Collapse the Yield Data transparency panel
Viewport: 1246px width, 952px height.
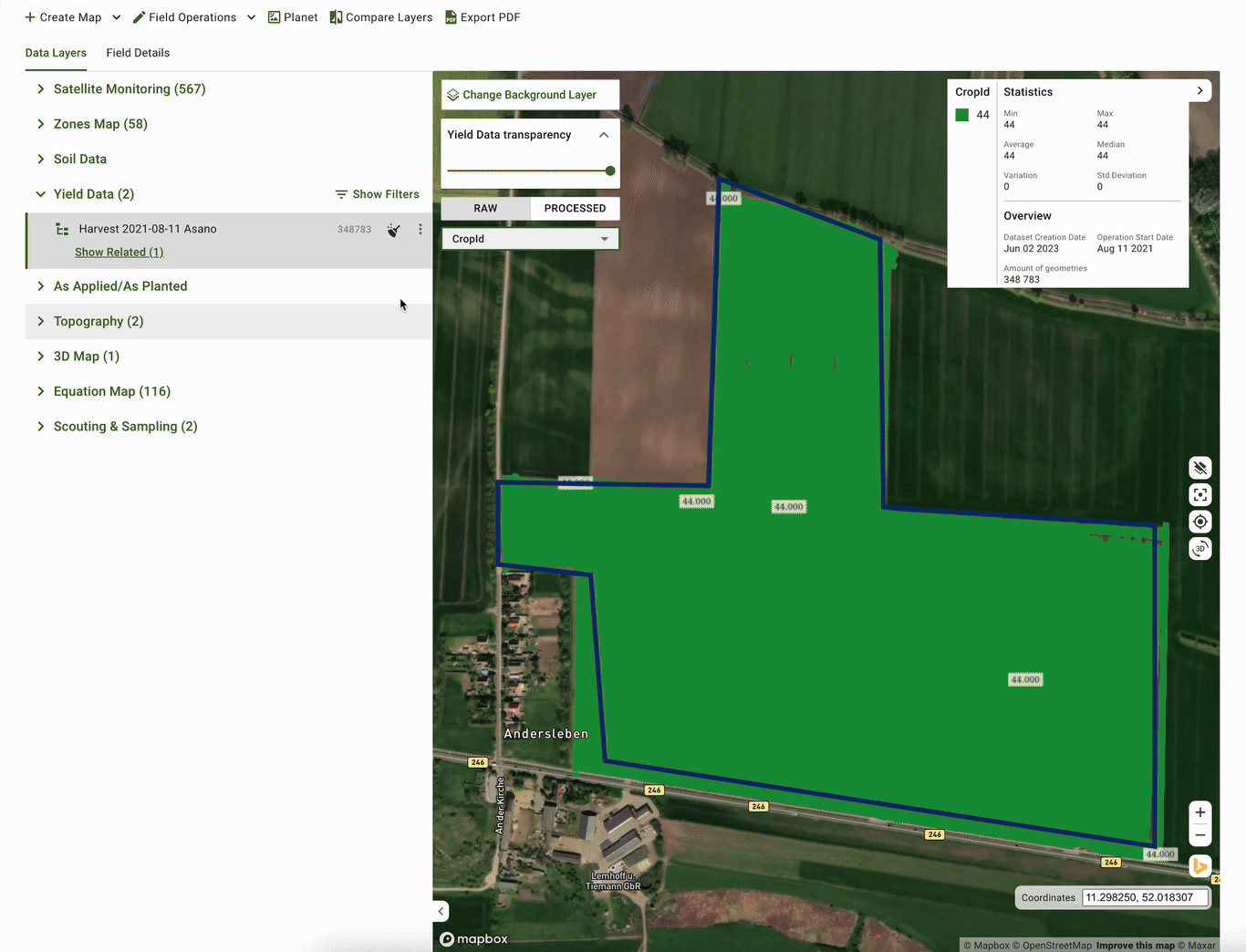[603, 135]
